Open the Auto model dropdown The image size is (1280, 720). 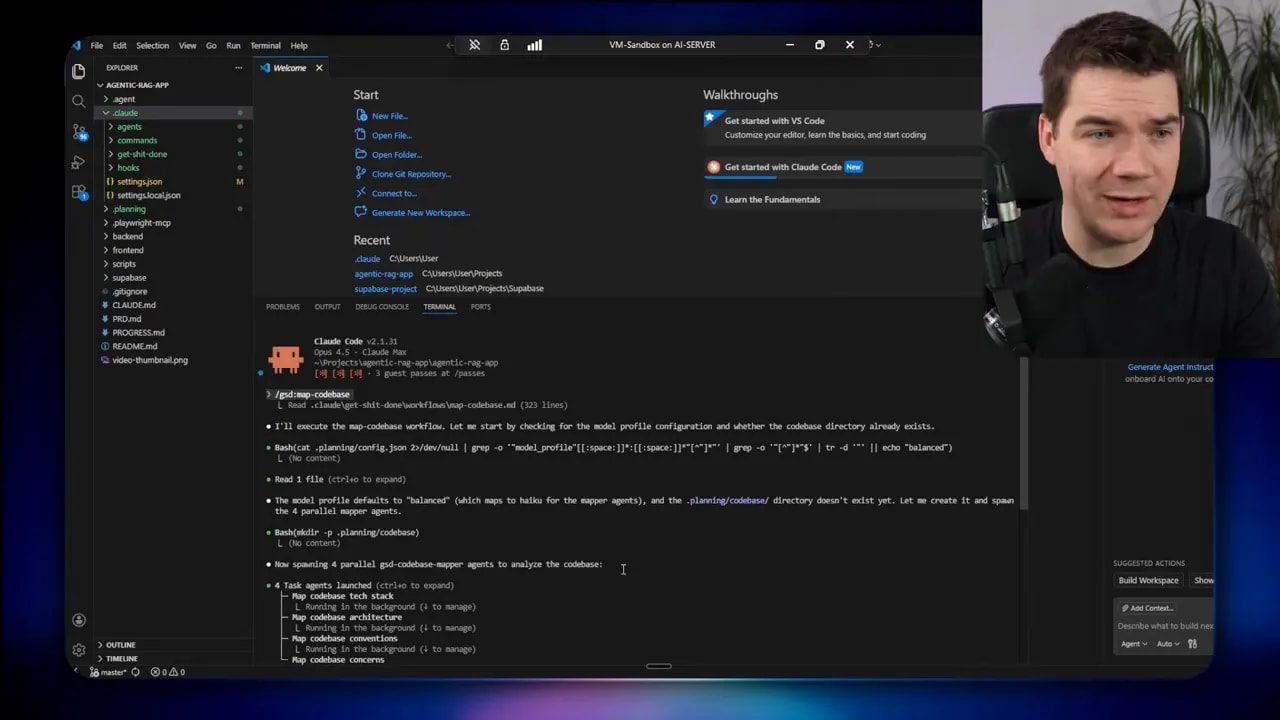(1167, 643)
